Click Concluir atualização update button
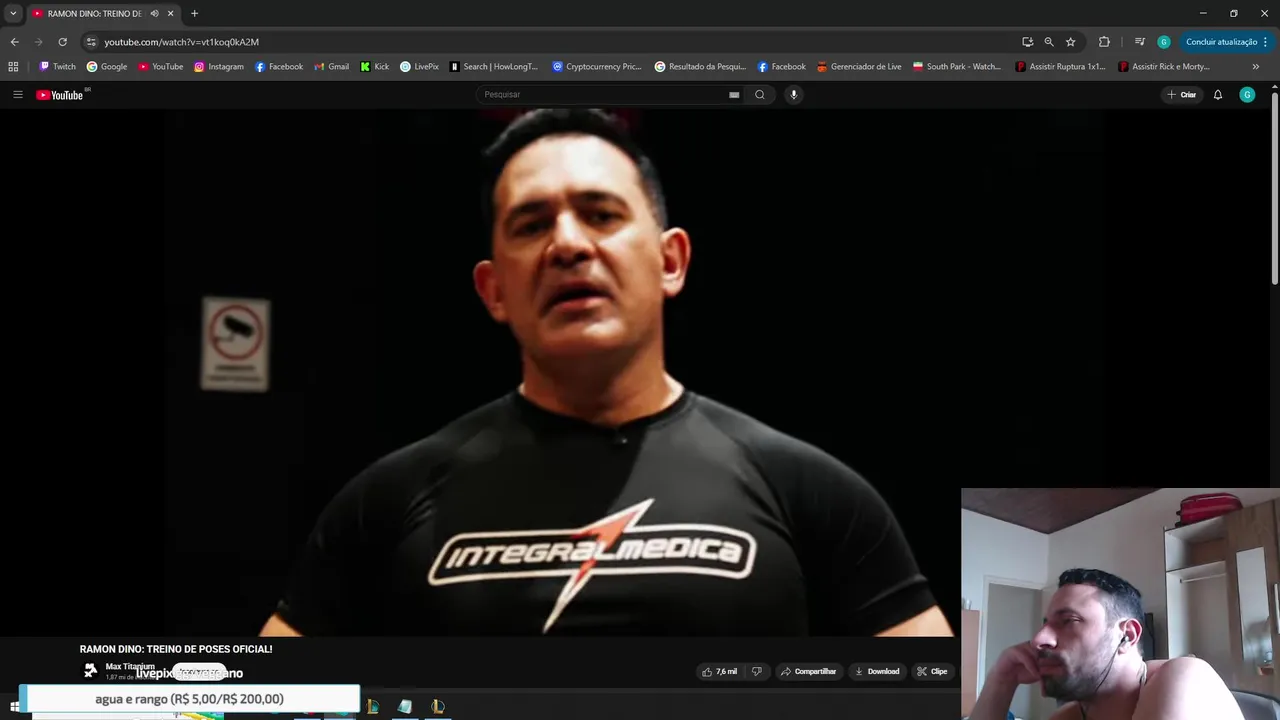Viewport: 1280px width, 720px height. (x=1227, y=42)
